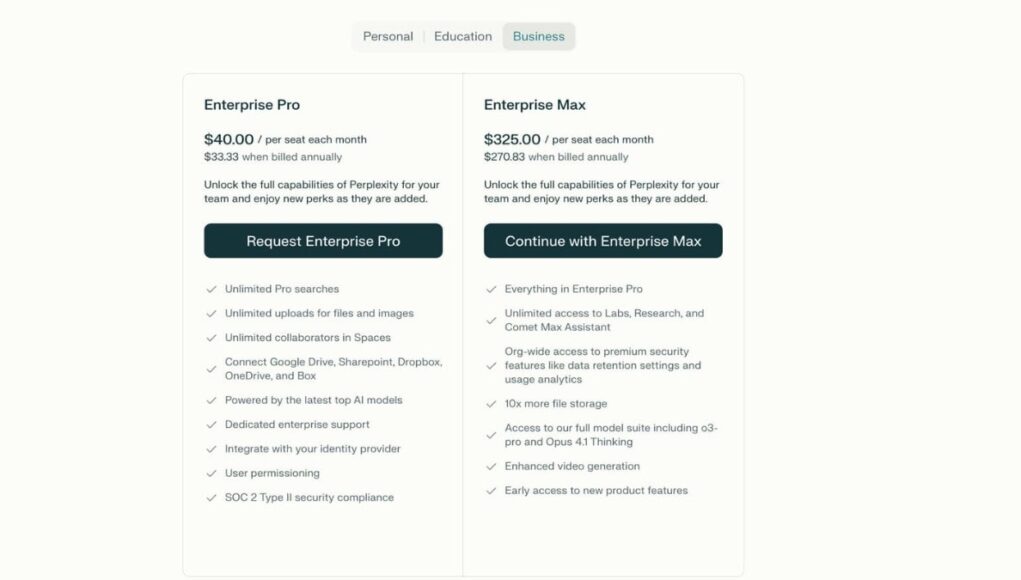Click the checkmark beside Everything in Enterprise Pro
1021x580 pixels.
(491, 288)
